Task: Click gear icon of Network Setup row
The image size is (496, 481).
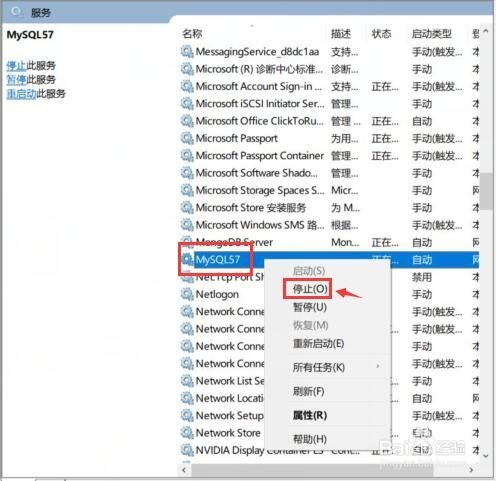Action: tap(187, 416)
